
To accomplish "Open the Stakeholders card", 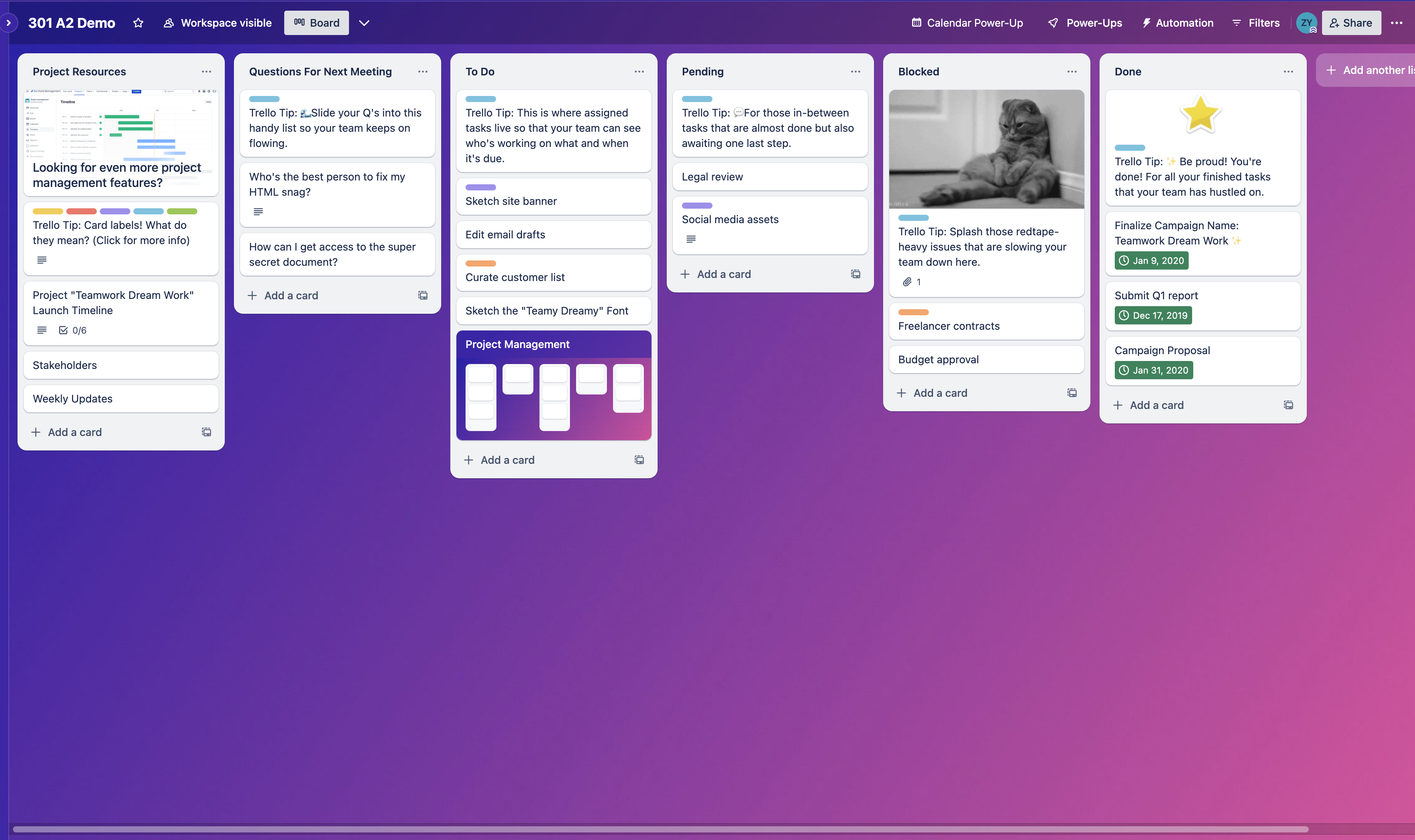I will coord(121,365).
